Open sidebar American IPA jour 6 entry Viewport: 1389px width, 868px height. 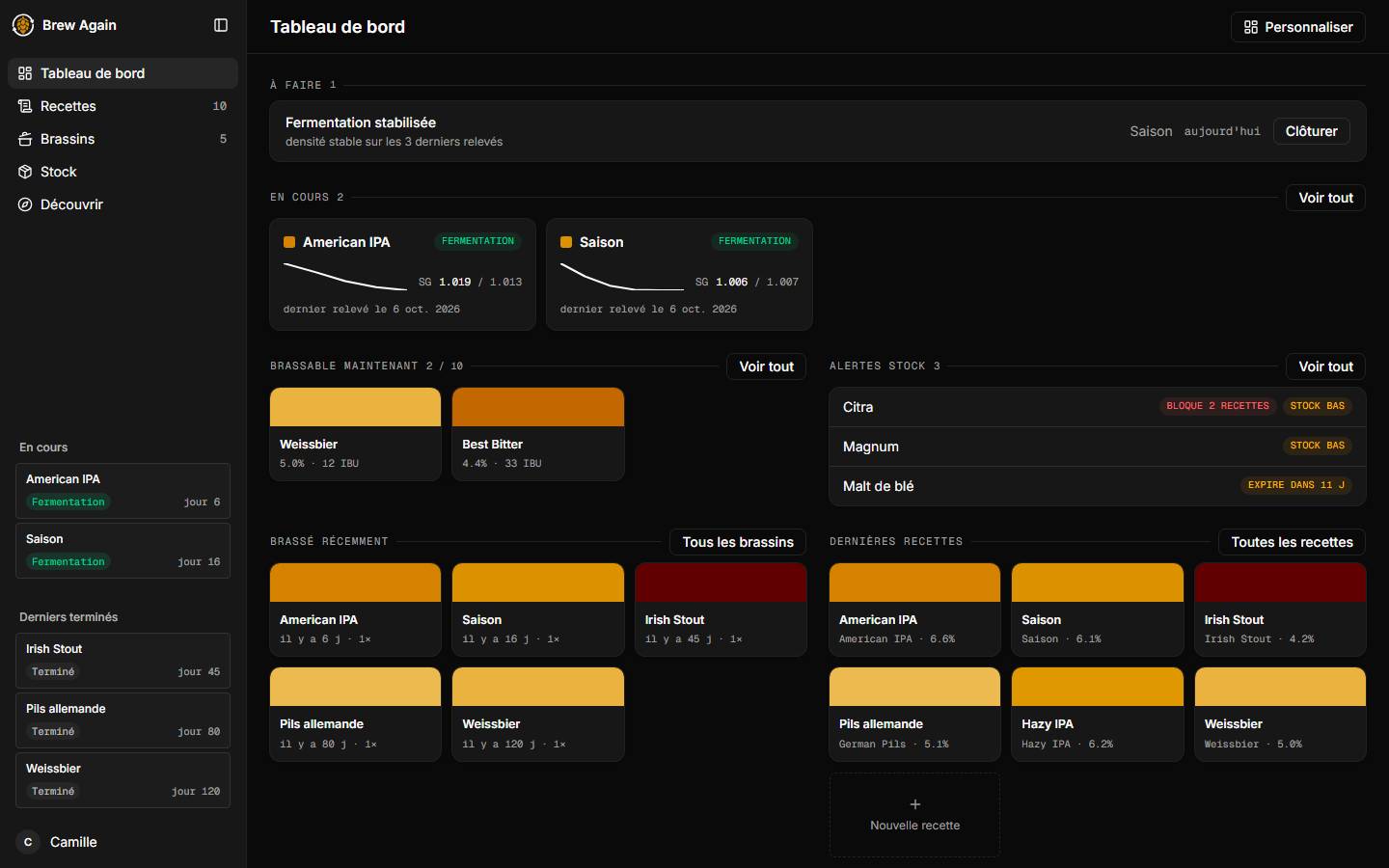coord(123,491)
